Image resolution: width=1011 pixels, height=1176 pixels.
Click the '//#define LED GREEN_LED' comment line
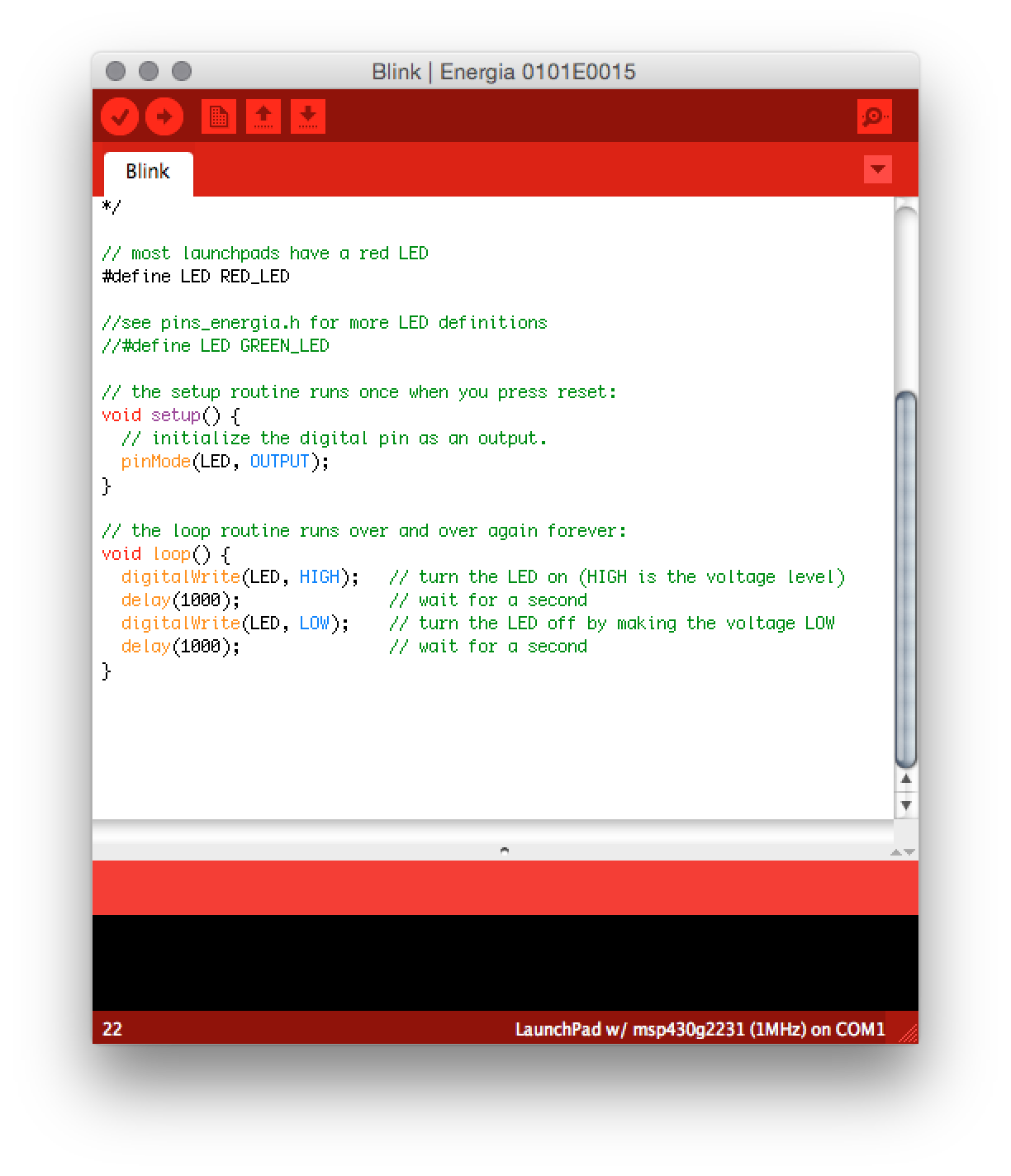pyautogui.click(x=216, y=345)
